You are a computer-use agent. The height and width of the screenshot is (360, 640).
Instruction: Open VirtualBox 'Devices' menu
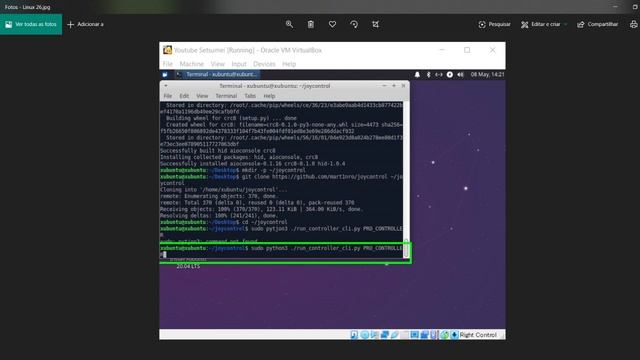pos(264,64)
